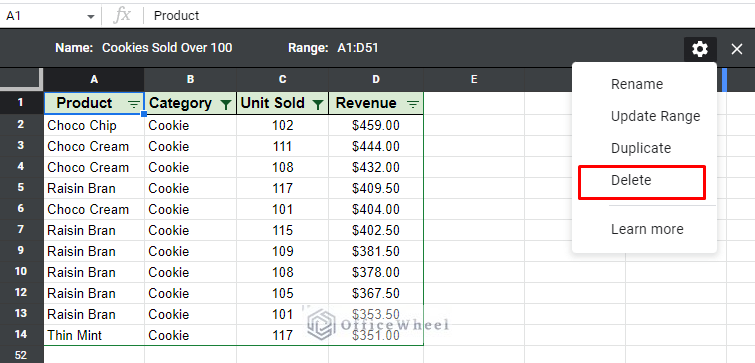
Task: Select column C header
Action: click(282, 79)
